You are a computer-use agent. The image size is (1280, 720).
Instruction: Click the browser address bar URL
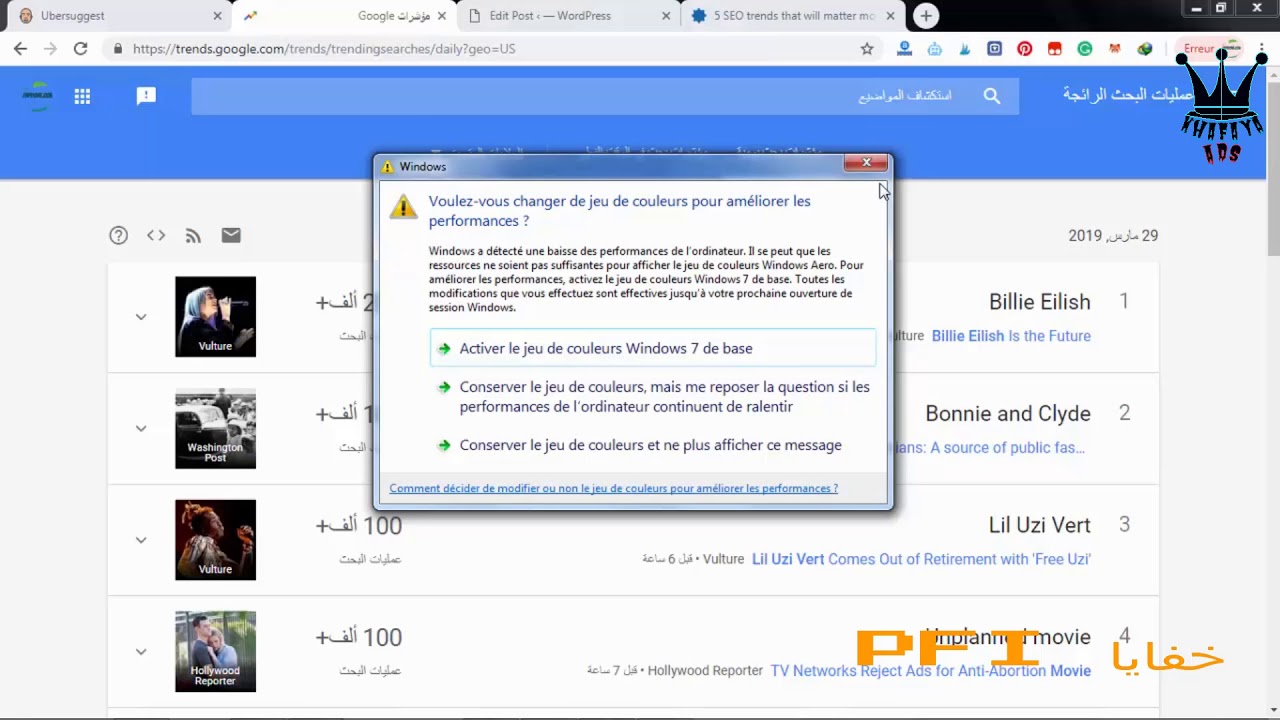tap(324, 48)
